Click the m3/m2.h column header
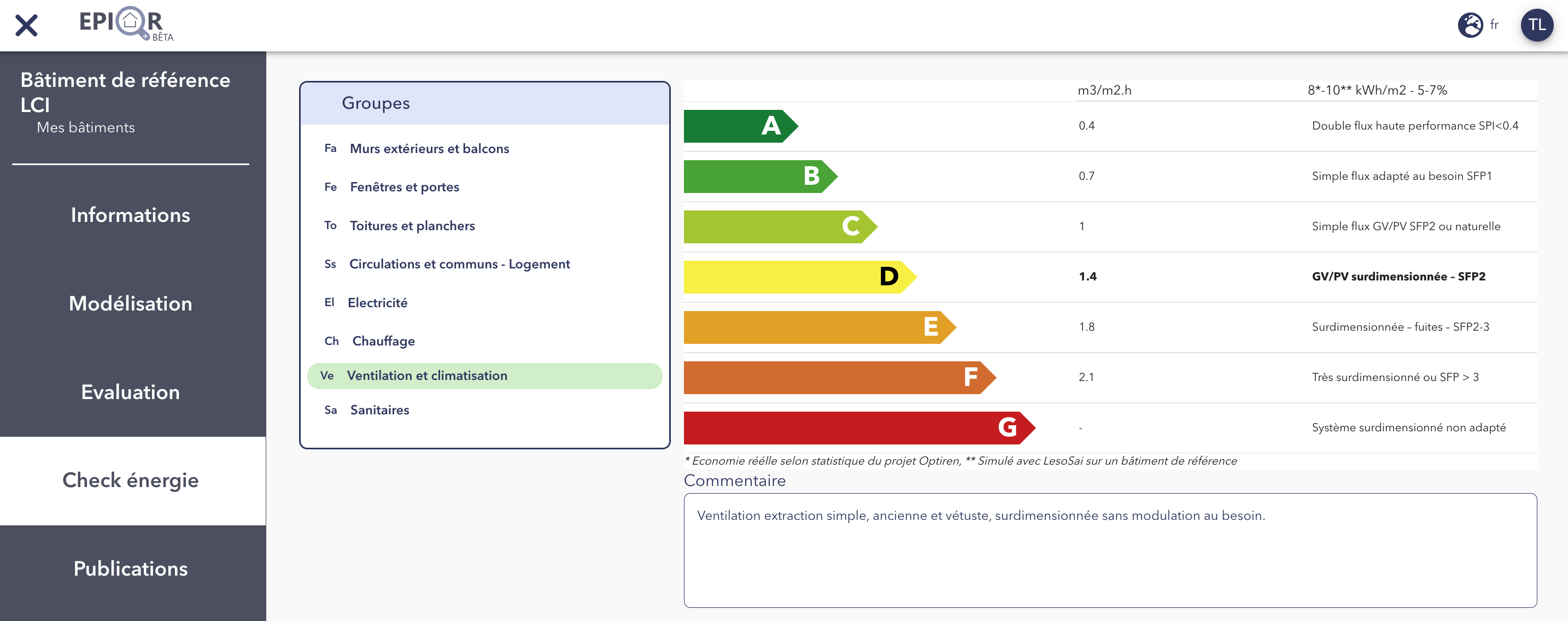The image size is (1568, 621). 1104,91
